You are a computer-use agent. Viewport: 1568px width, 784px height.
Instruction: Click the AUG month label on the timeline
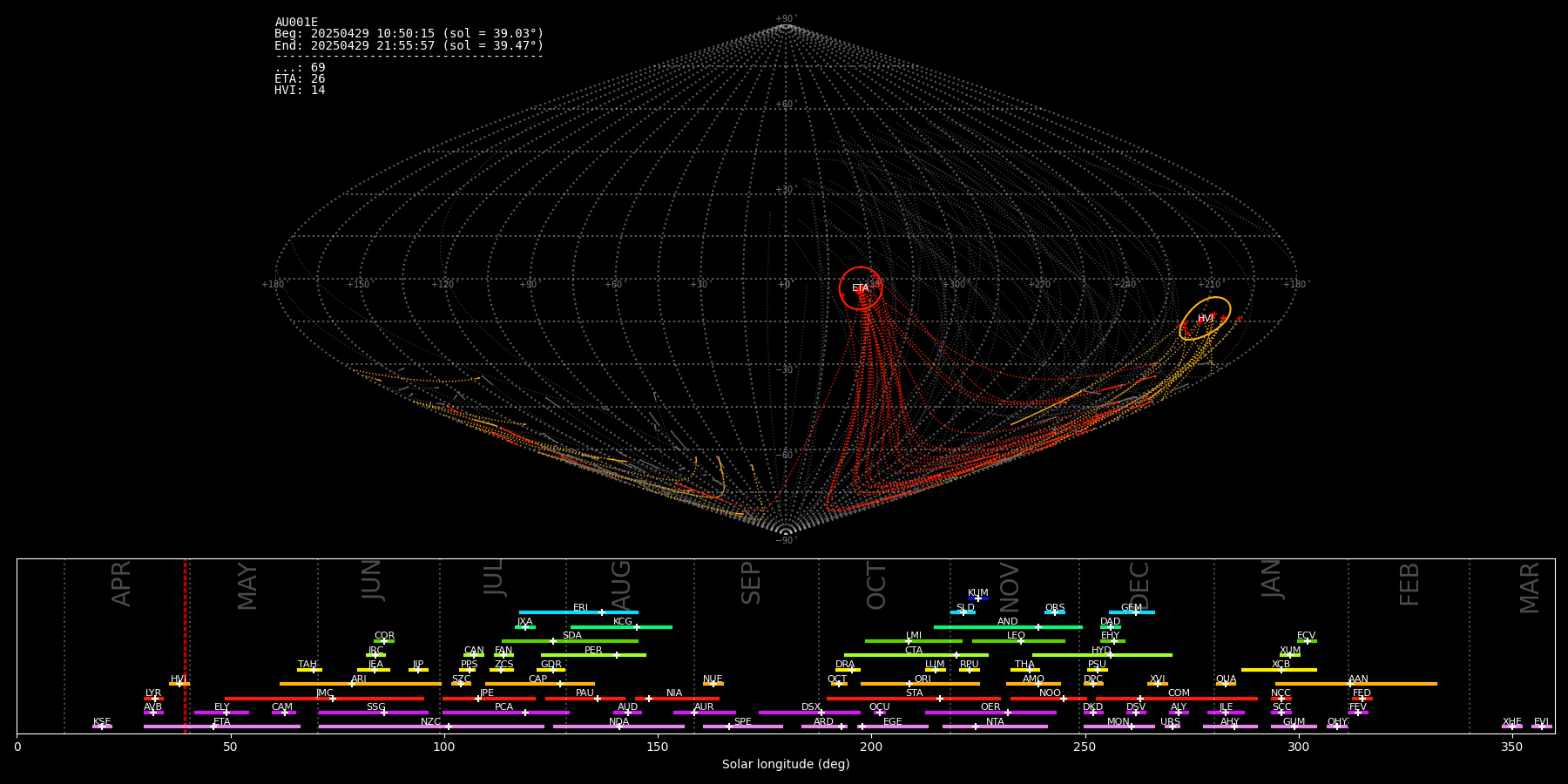pos(621,585)
